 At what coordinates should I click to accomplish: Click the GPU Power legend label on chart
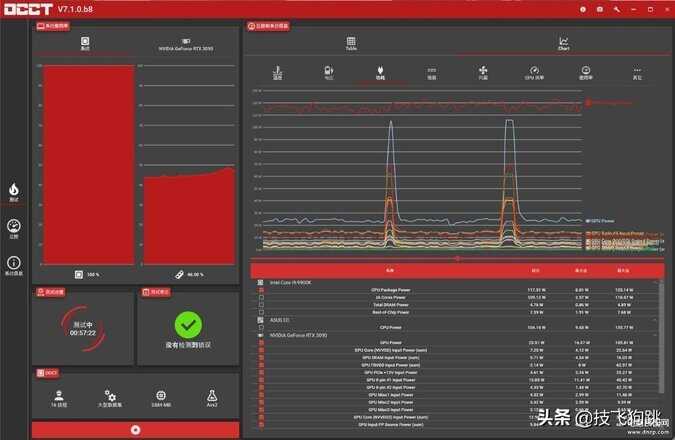coord(602,221)
